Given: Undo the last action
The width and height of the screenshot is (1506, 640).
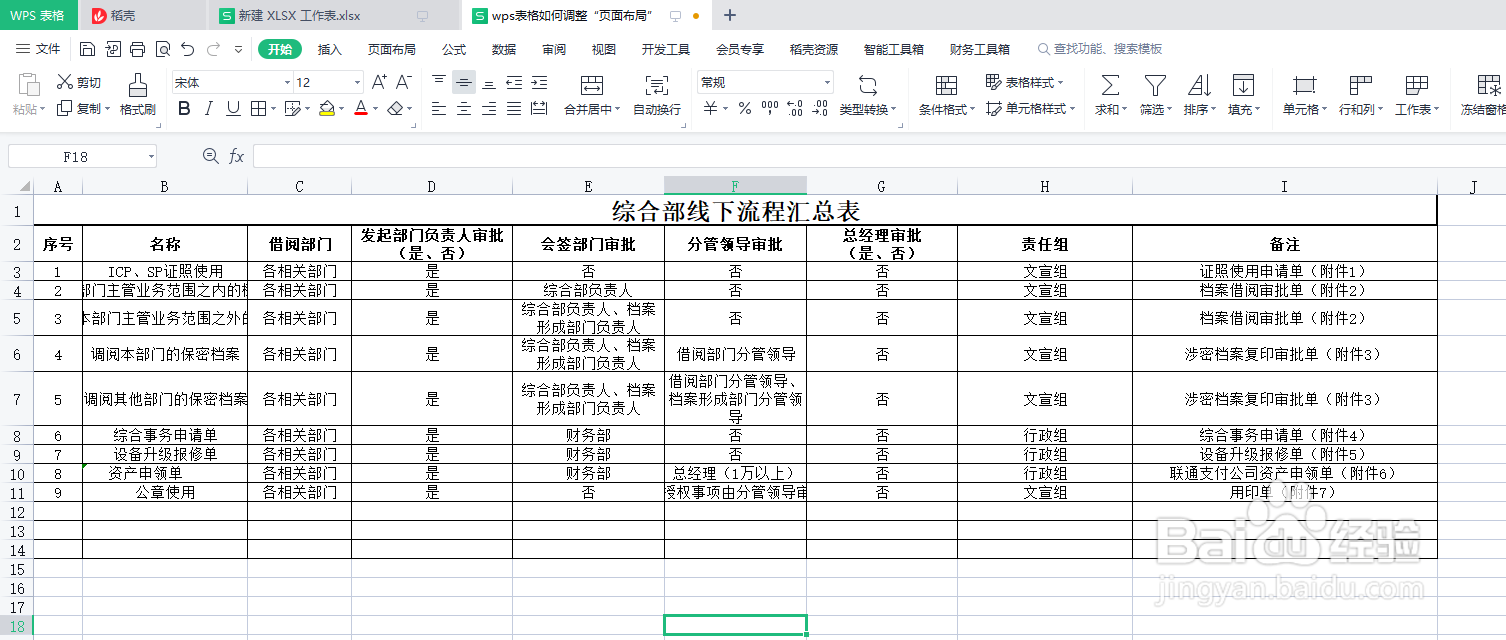Looking at the screenshot, I should 187,49.
